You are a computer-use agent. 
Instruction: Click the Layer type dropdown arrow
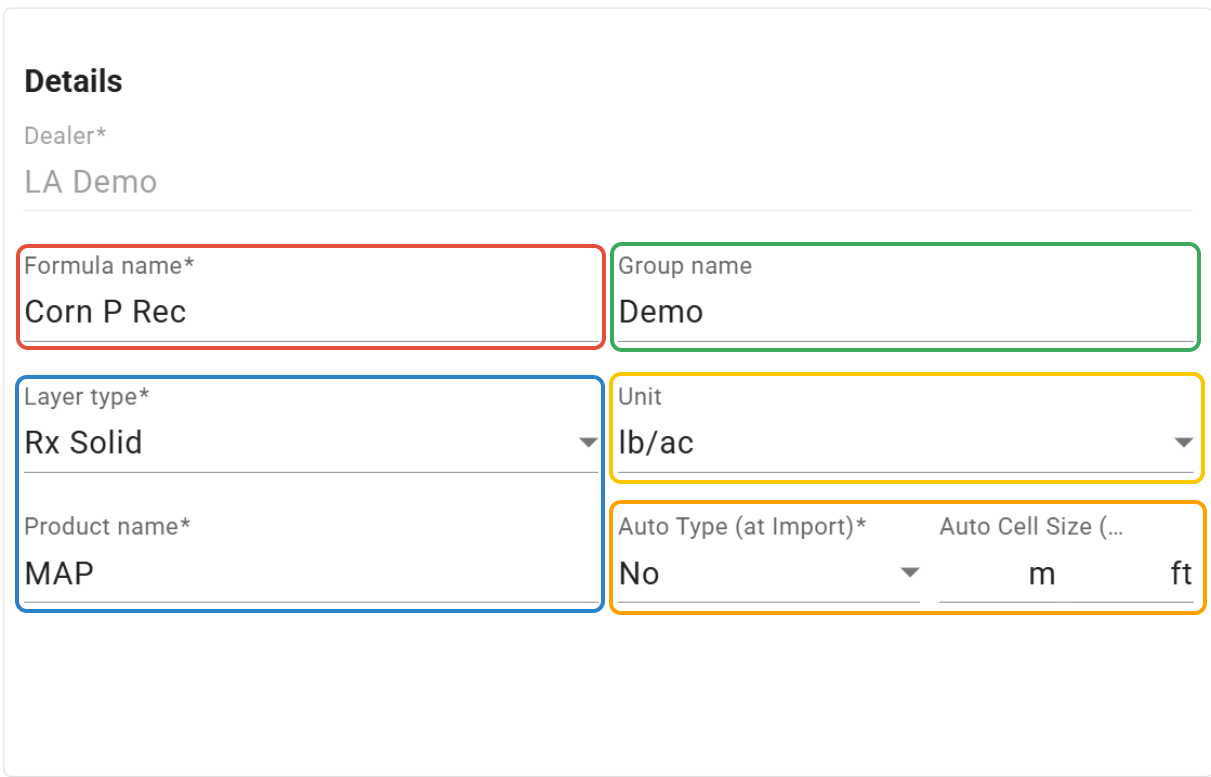(x=589, y=442)
